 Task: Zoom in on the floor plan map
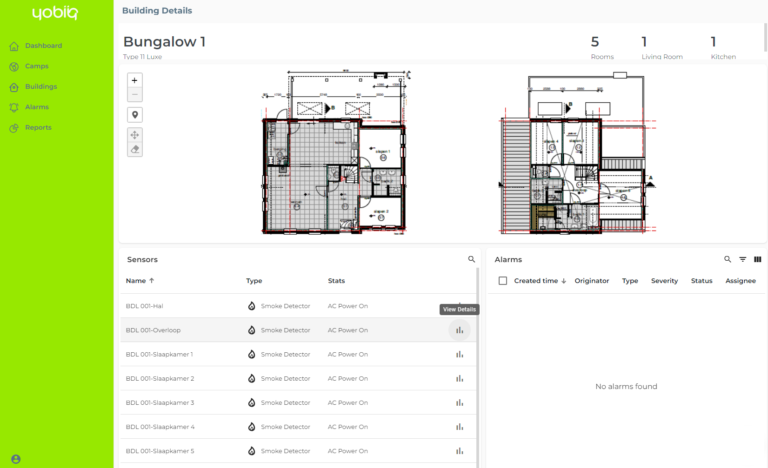(x=135, y=80)
